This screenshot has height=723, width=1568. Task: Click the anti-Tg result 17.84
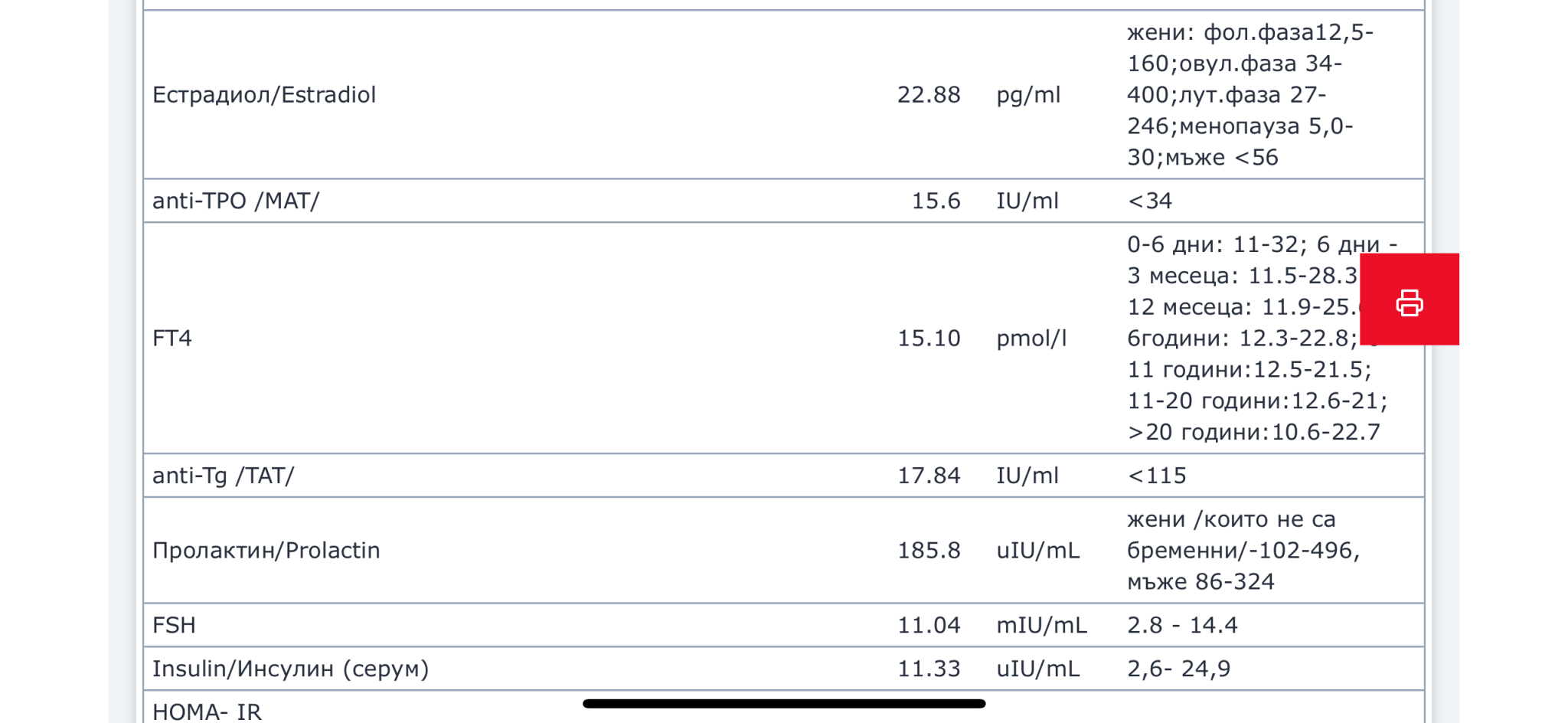click(928, 476)
